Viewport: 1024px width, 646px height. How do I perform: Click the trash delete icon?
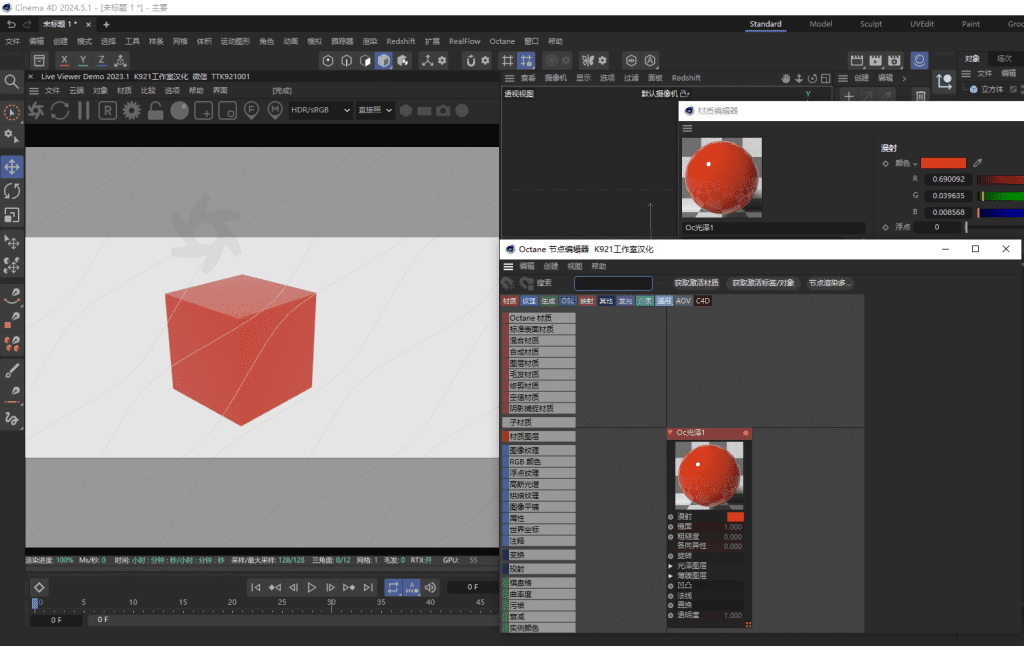920,97
